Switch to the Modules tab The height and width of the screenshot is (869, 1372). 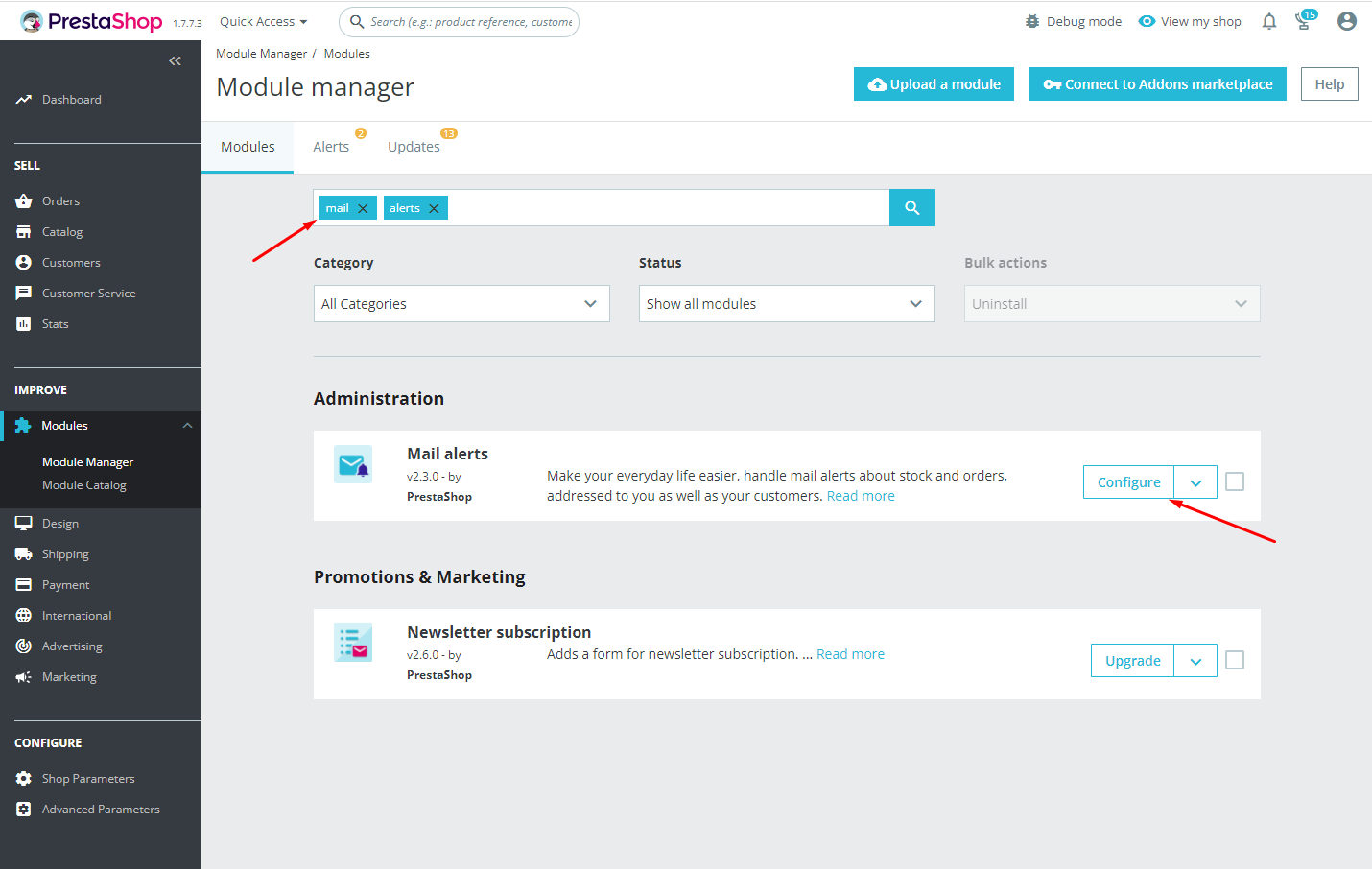[x=248, y=147]
